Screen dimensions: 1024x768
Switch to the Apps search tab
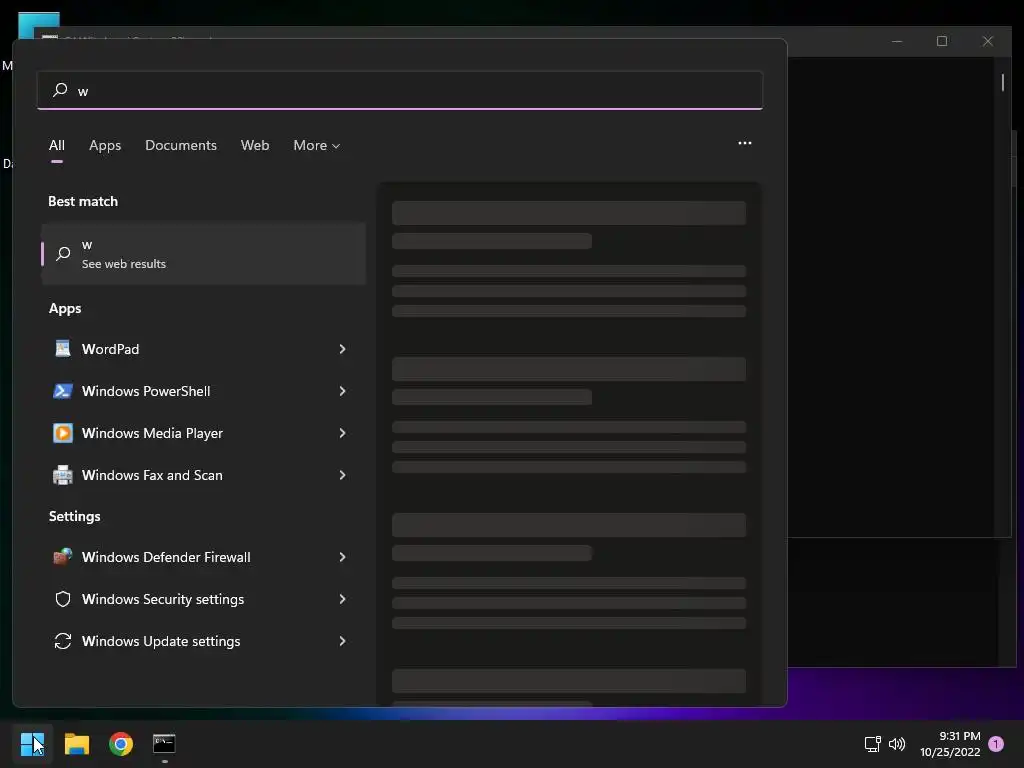click(x=105, y=145)
